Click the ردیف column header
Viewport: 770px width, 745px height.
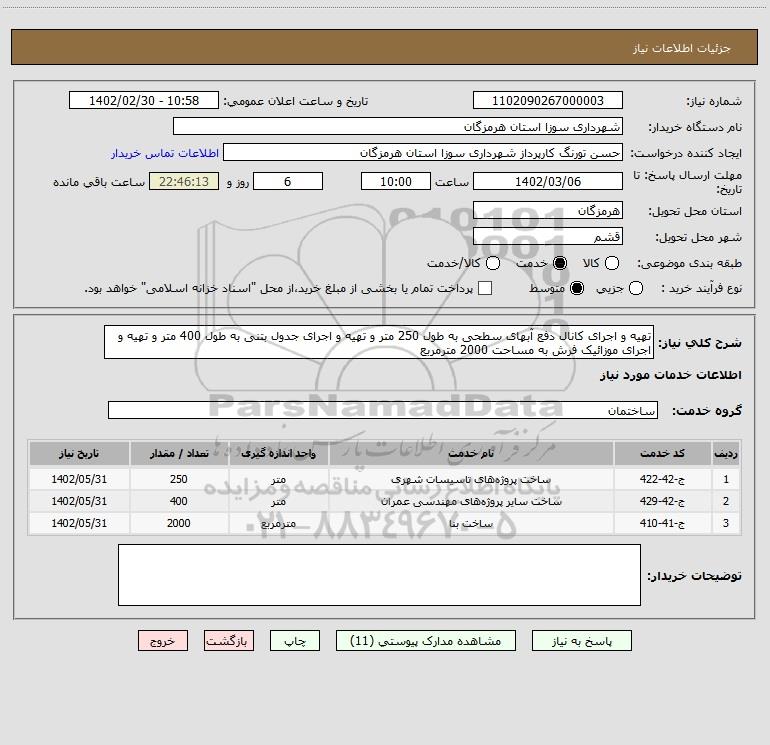point(726,453)
